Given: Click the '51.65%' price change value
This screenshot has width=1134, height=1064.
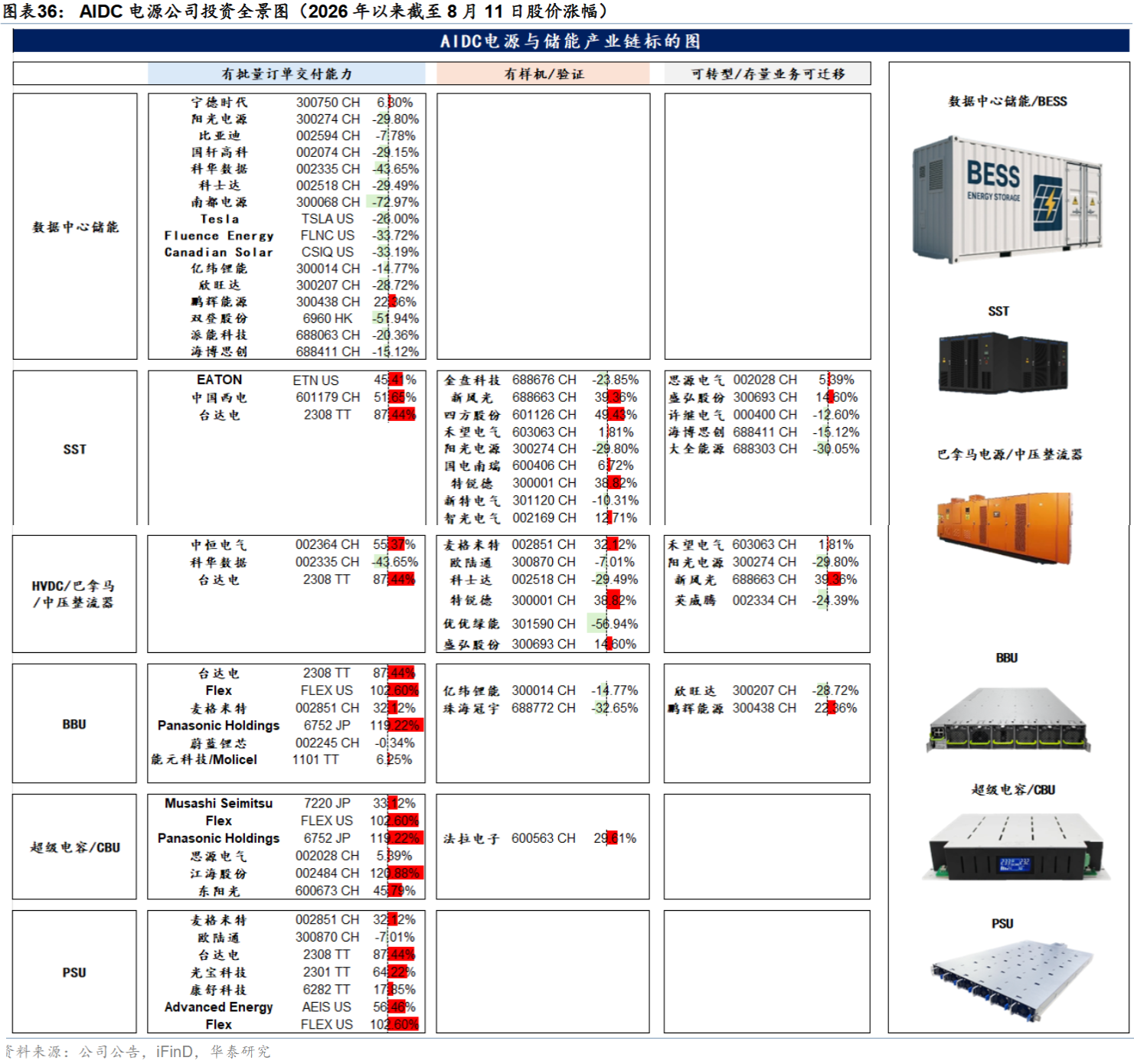Looking at the screenshot, I should coord(395,398).
